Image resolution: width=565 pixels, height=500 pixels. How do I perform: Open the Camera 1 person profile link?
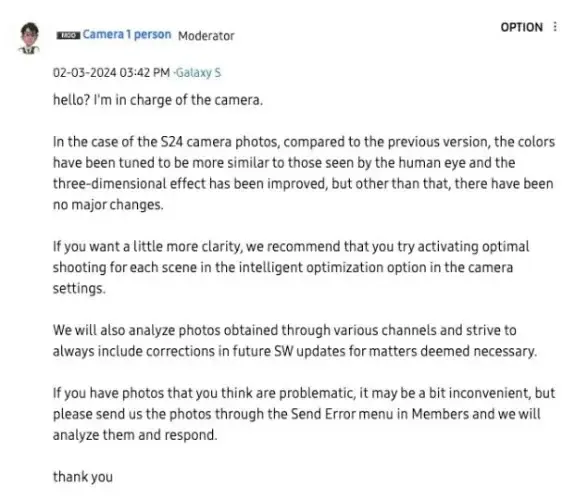[x=127, y=35]
